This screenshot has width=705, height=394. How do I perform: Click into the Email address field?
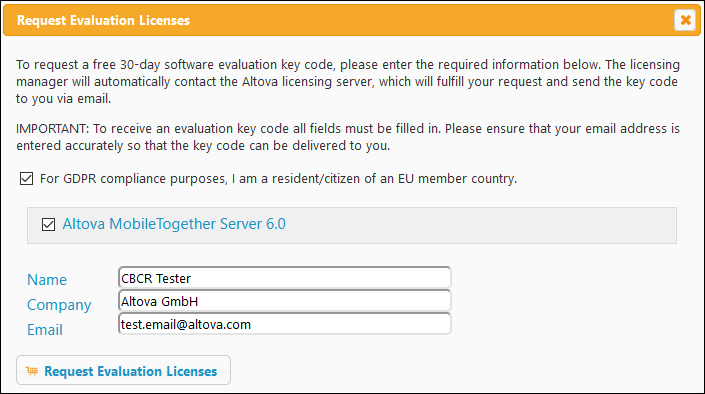point(285,324)
